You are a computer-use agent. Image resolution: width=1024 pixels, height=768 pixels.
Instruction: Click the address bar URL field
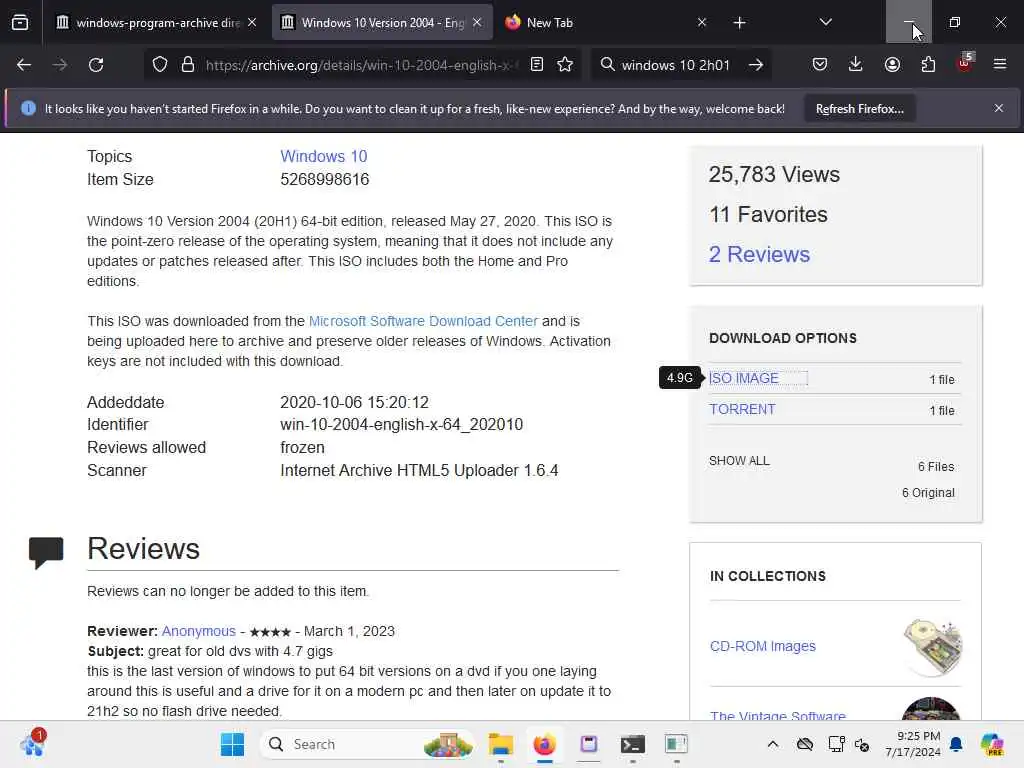pyautogui.click(x=361, y=65)
